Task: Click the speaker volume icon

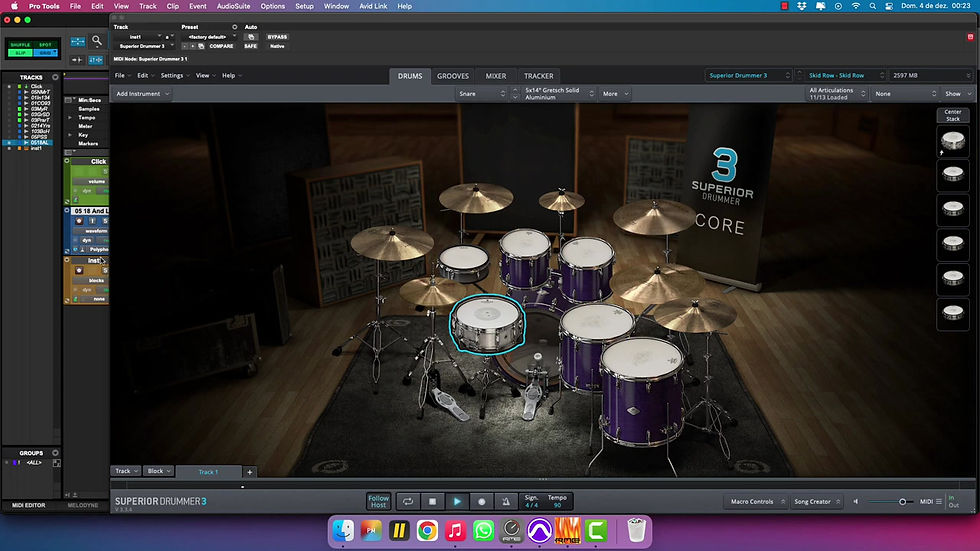Action: (856, 501)
